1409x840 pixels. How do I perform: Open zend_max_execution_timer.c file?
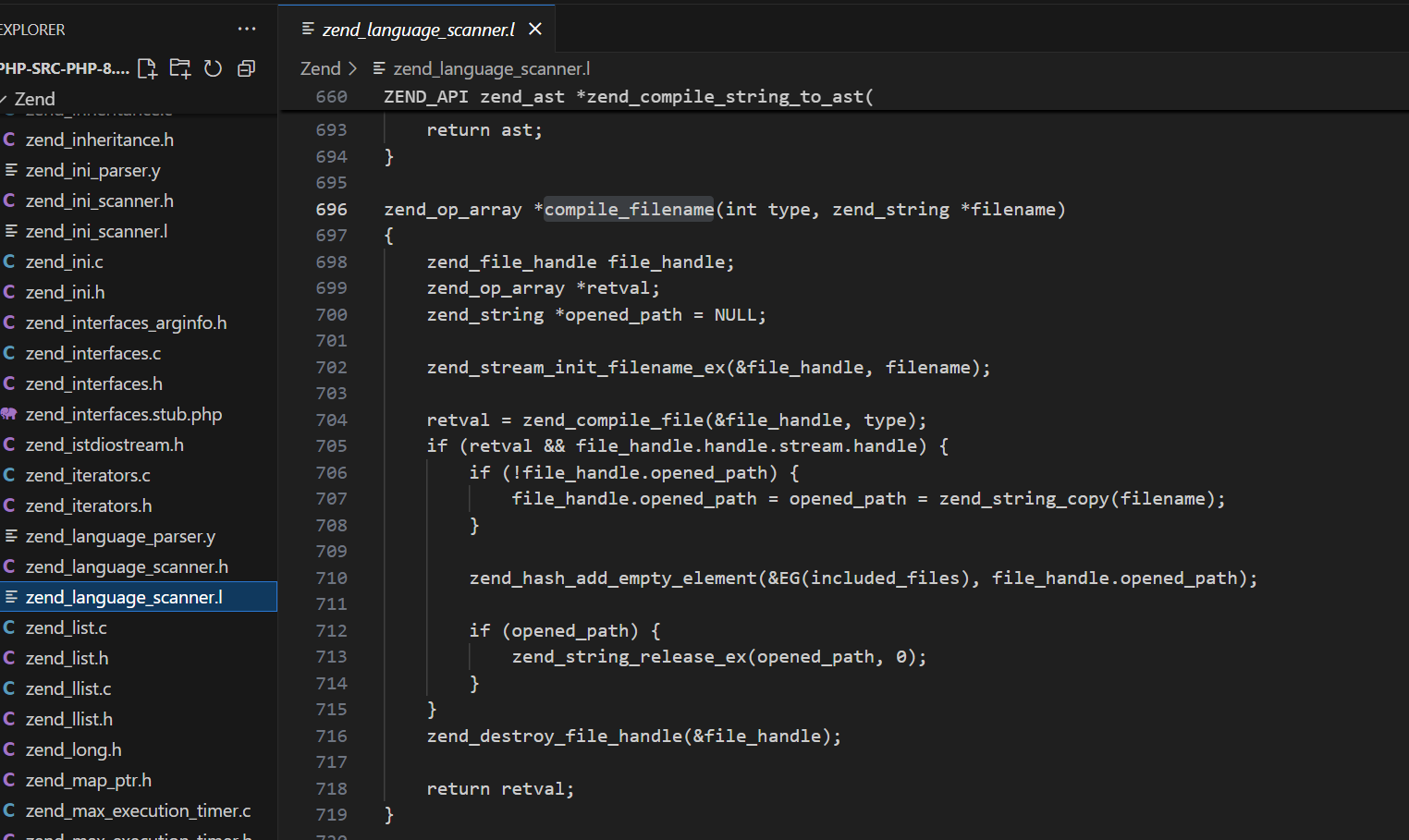point(138,810)
